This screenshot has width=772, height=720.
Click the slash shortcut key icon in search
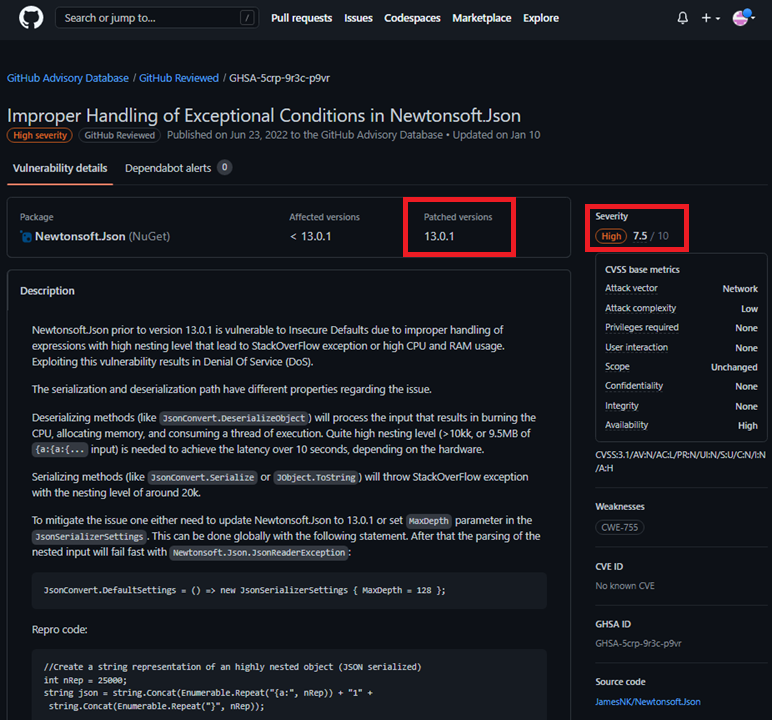point(247,18)
